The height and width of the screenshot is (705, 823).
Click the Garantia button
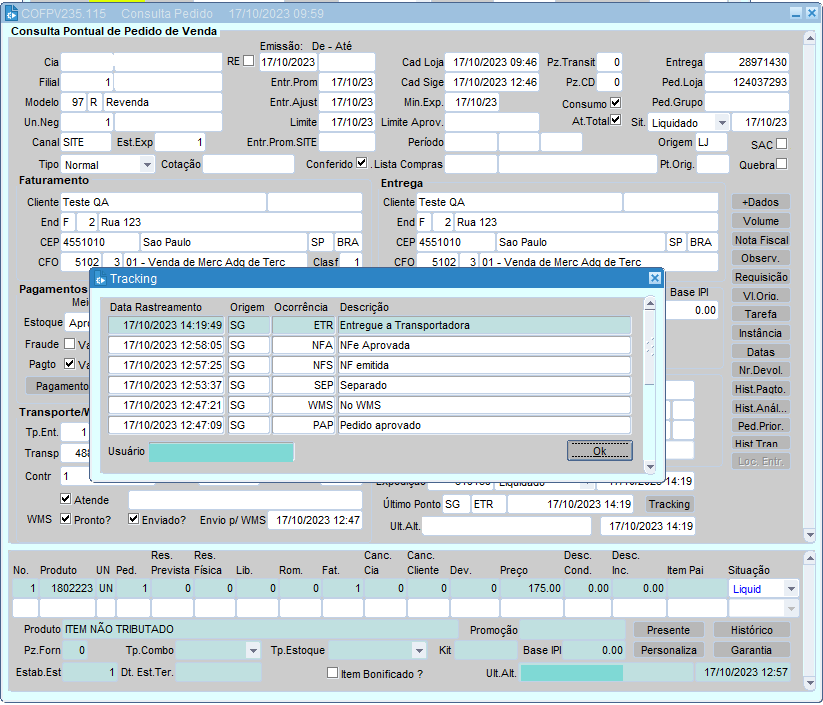point(751,650)
